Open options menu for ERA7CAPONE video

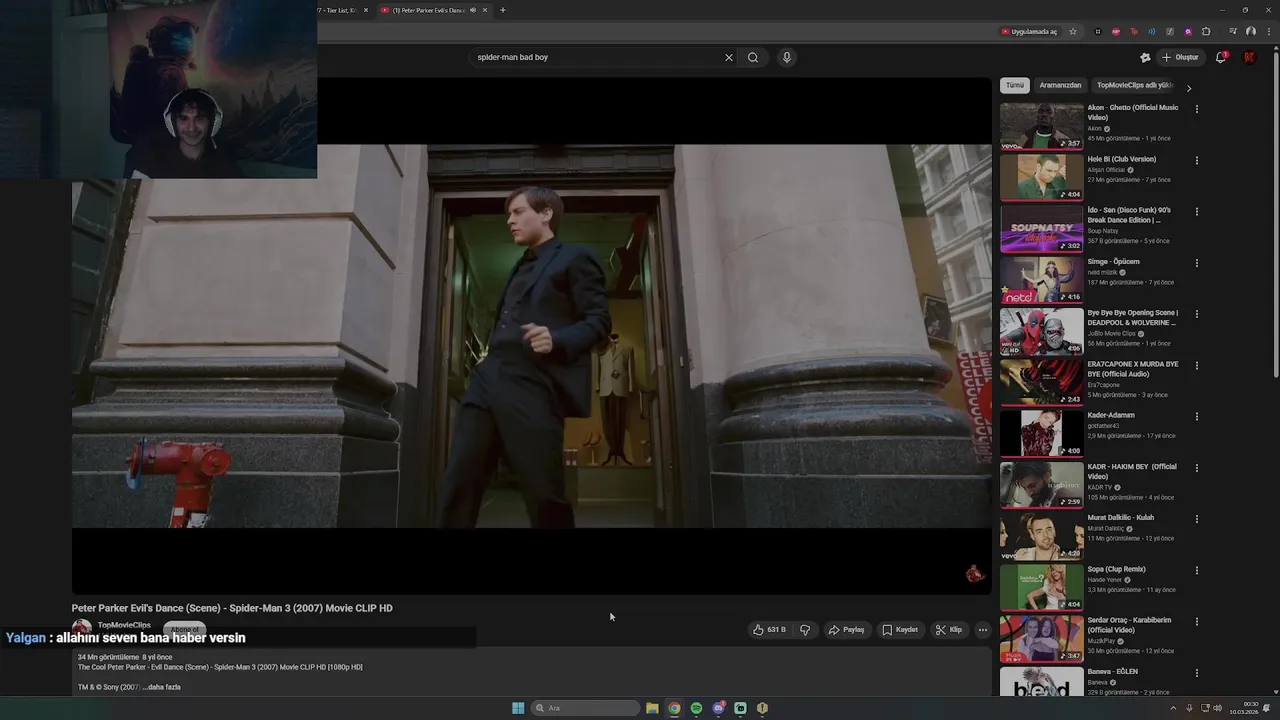(x=1196, y=365)
